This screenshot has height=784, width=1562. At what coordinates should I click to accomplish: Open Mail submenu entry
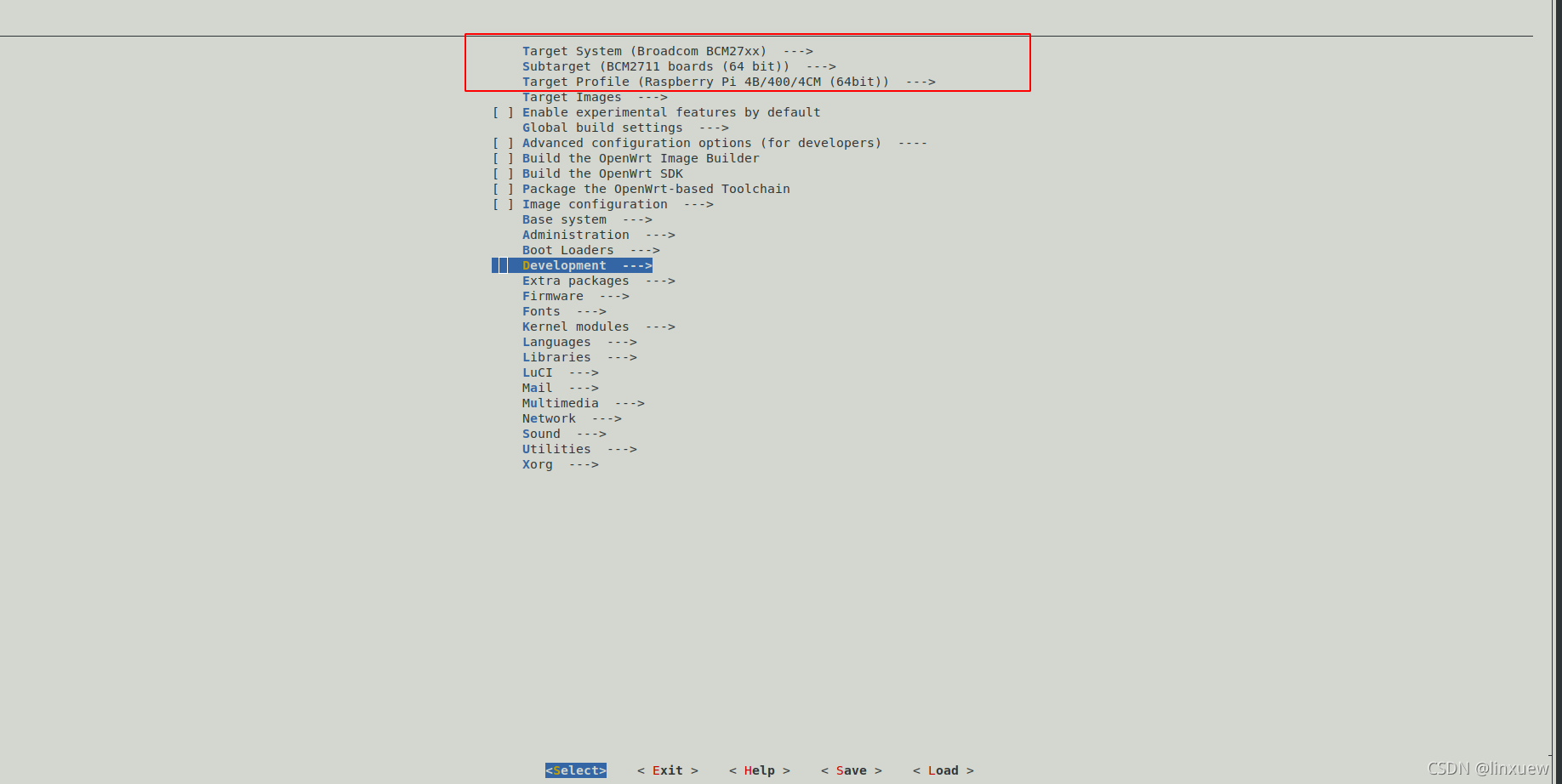coord(560,388)
